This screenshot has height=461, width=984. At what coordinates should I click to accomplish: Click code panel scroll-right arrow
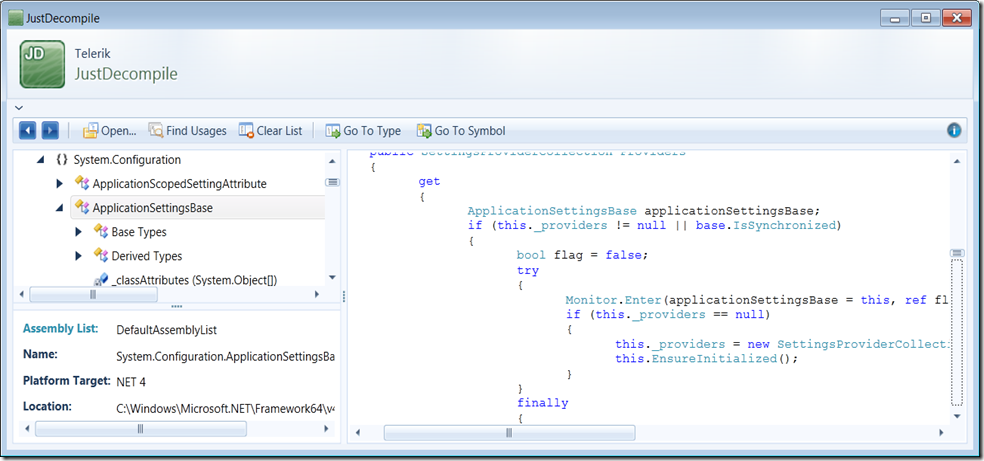coord(941,433)
